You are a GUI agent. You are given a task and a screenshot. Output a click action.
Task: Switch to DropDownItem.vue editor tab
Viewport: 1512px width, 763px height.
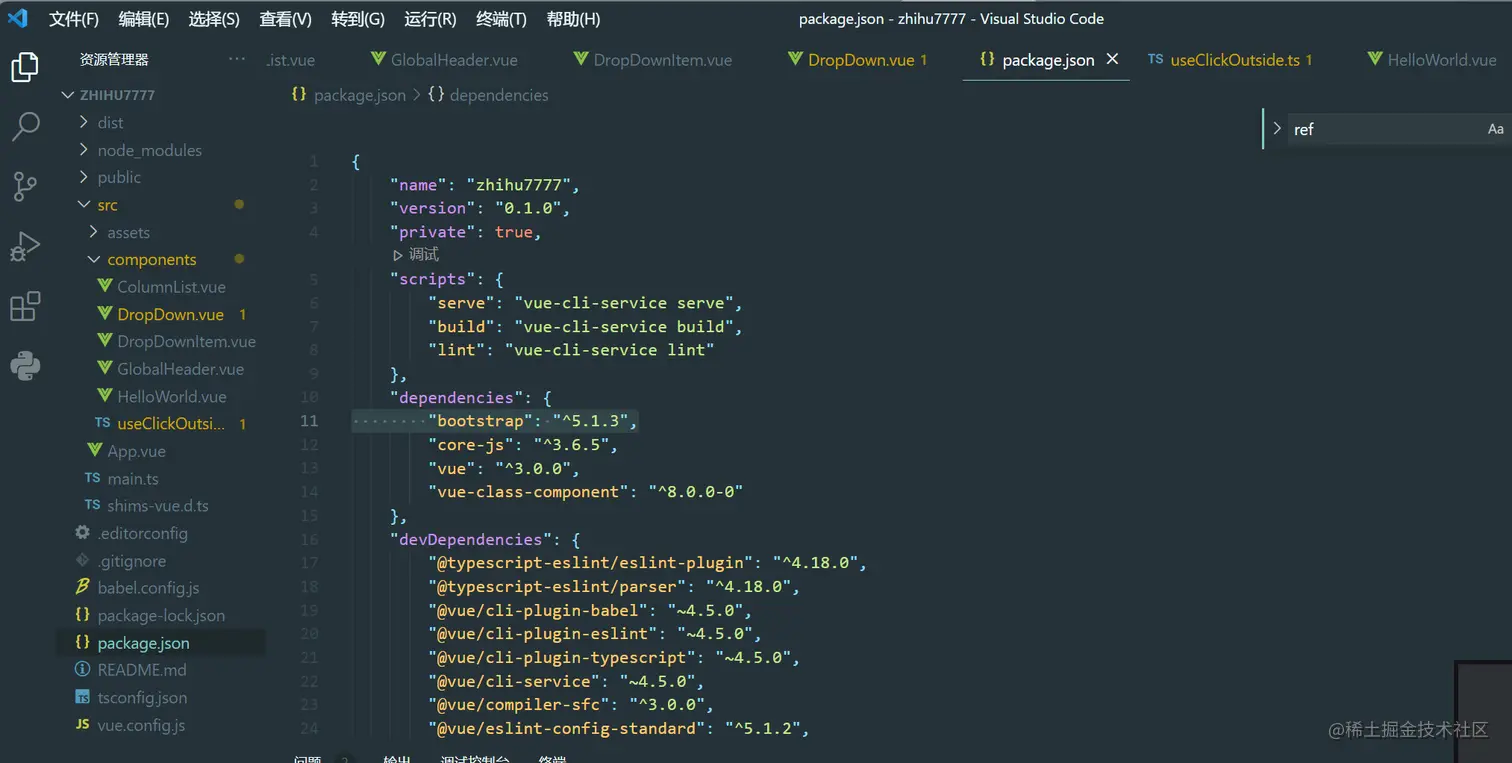(x=653, y=60)
